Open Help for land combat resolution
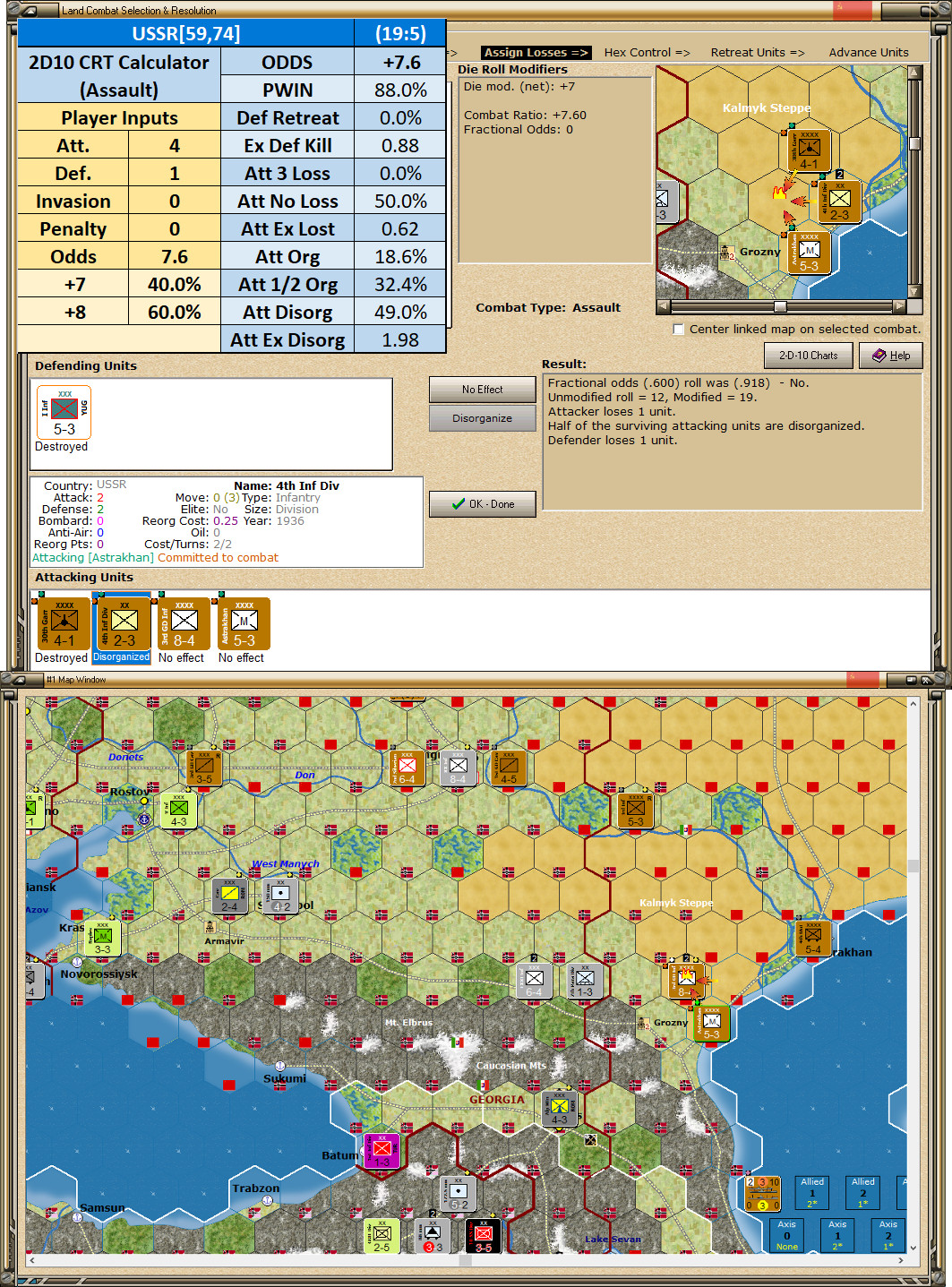The height and width of the screenshot is (1287, 952). pyautogui.click(x=891, y=356)
